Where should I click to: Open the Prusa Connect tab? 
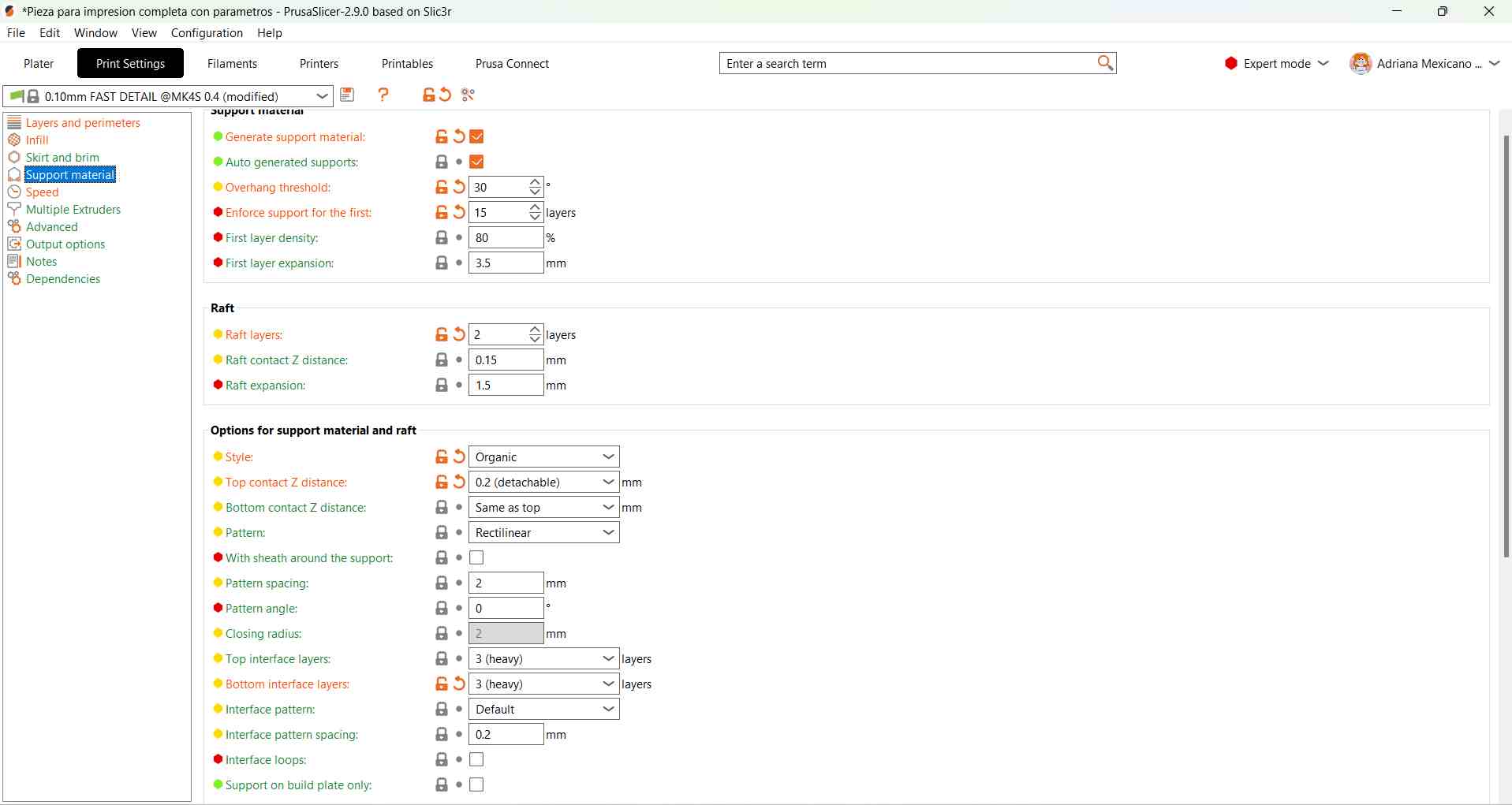[x=512, y=64]
